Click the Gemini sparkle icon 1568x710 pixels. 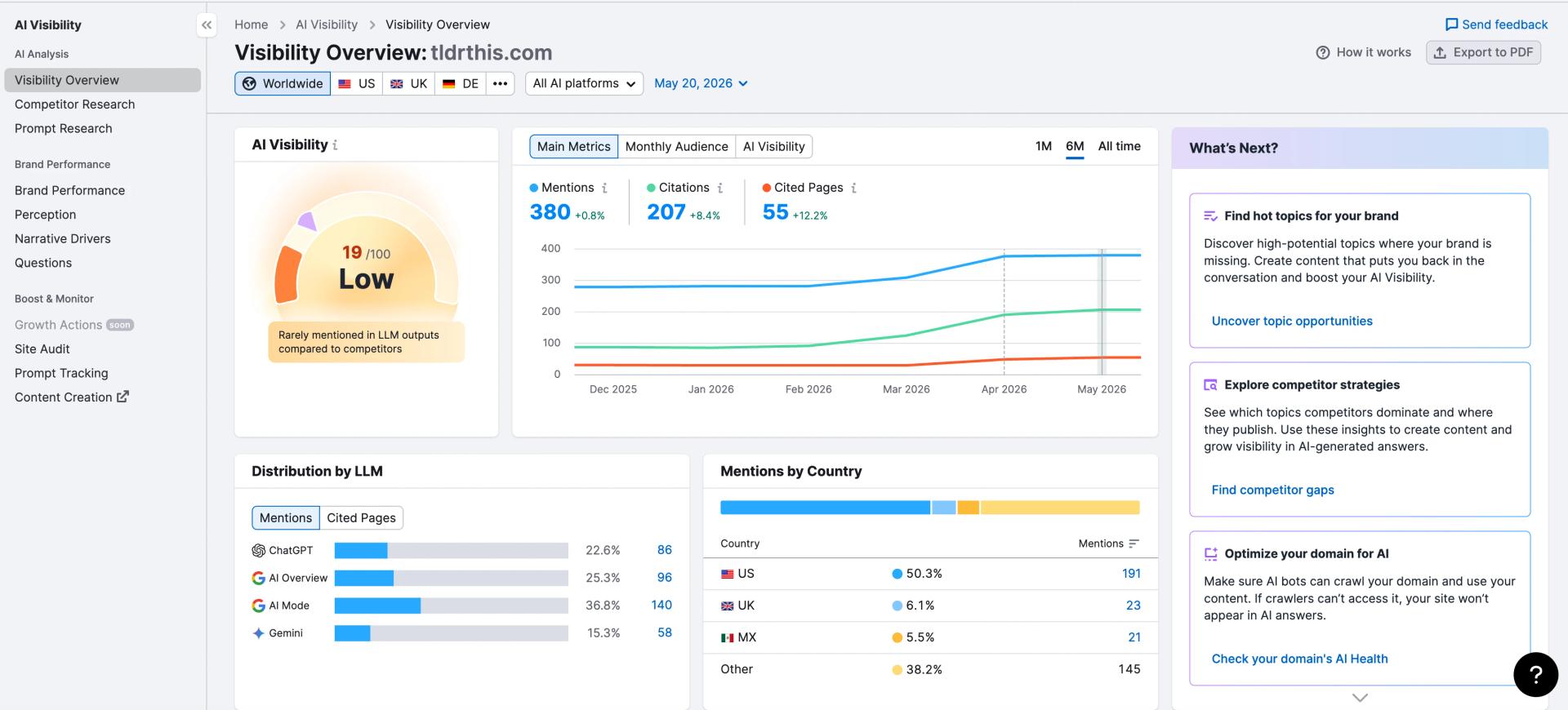(x=259, y=633)
